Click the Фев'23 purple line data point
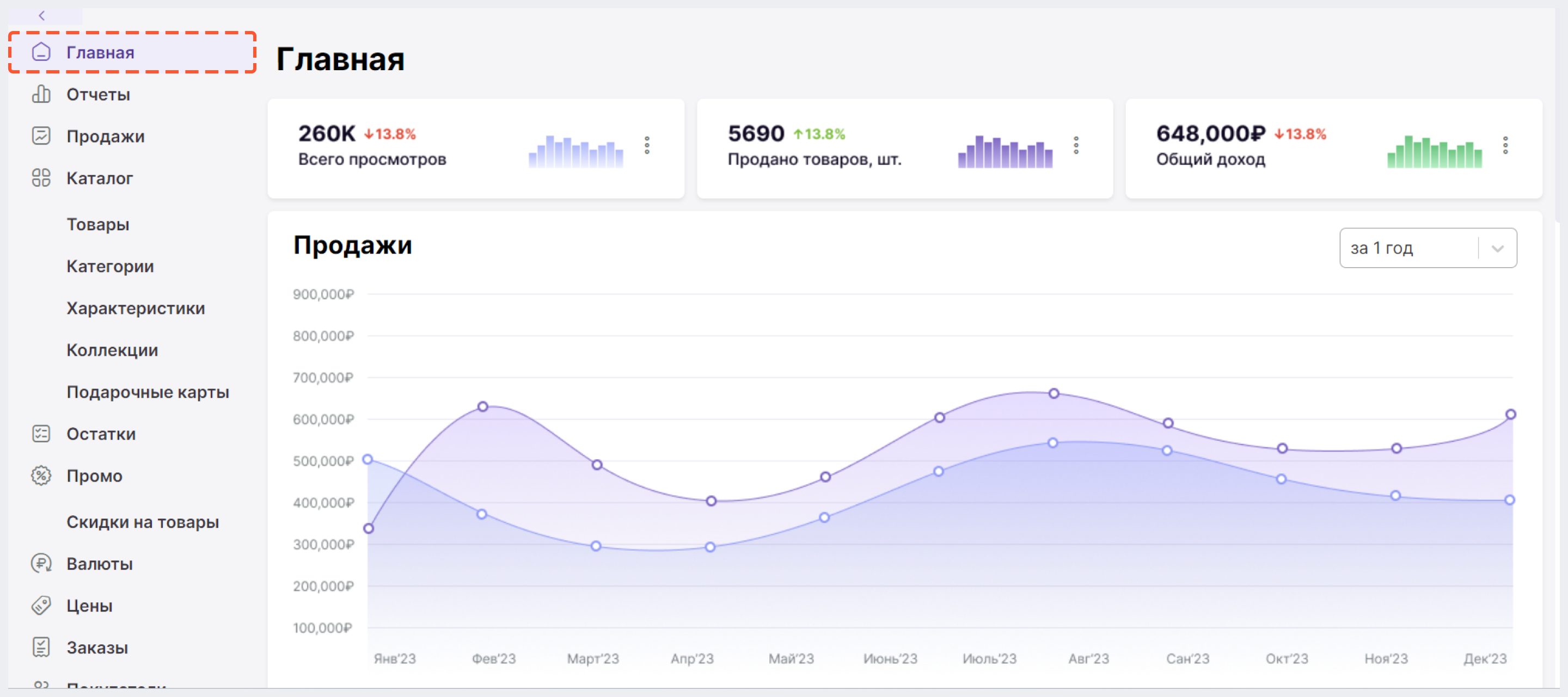The image size is (1568, 697). click(x=483, y=406)
